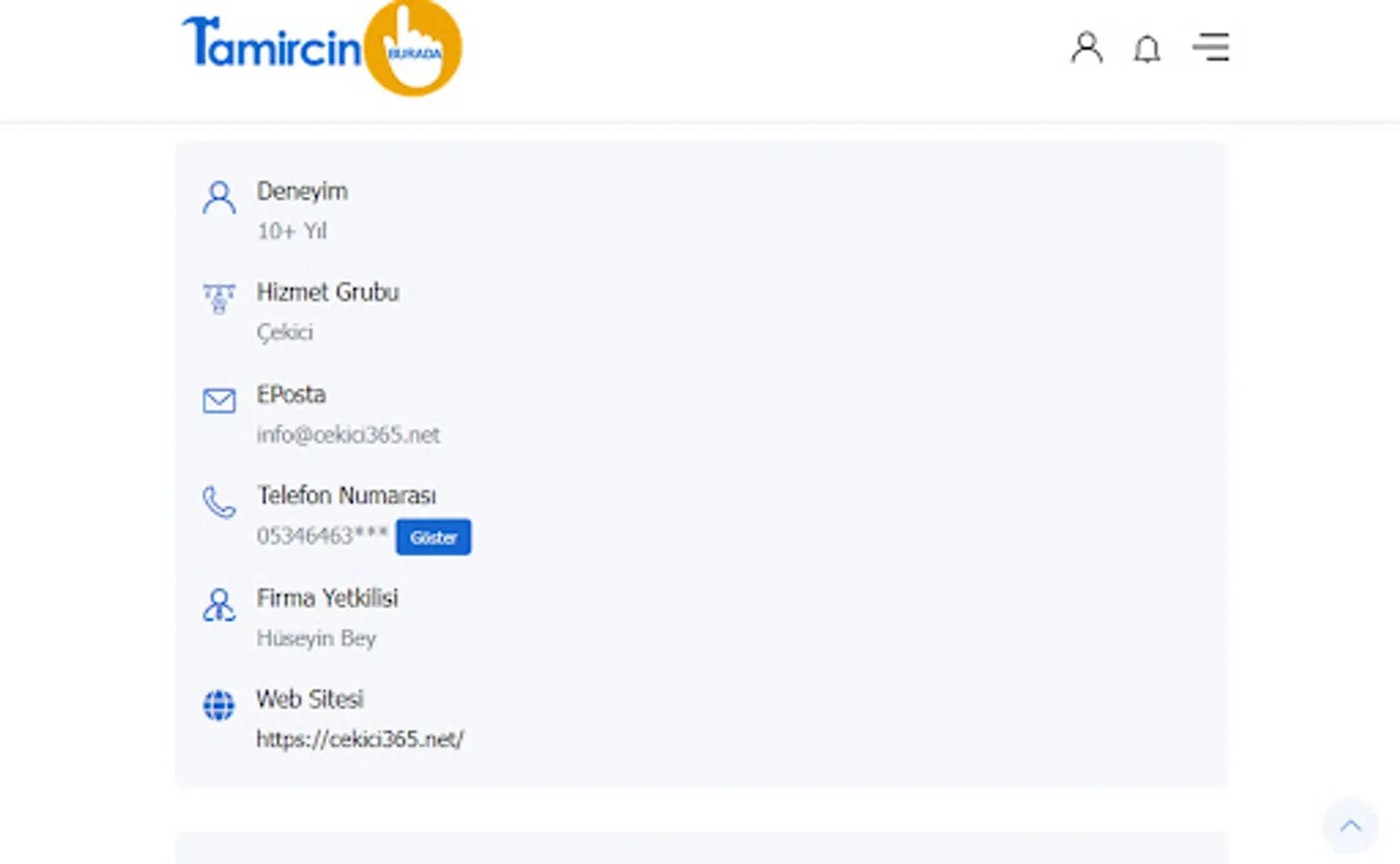Click the Telefon Numarası phone icon
Viewport: 1400px width, 864px height.
(219, 502)
